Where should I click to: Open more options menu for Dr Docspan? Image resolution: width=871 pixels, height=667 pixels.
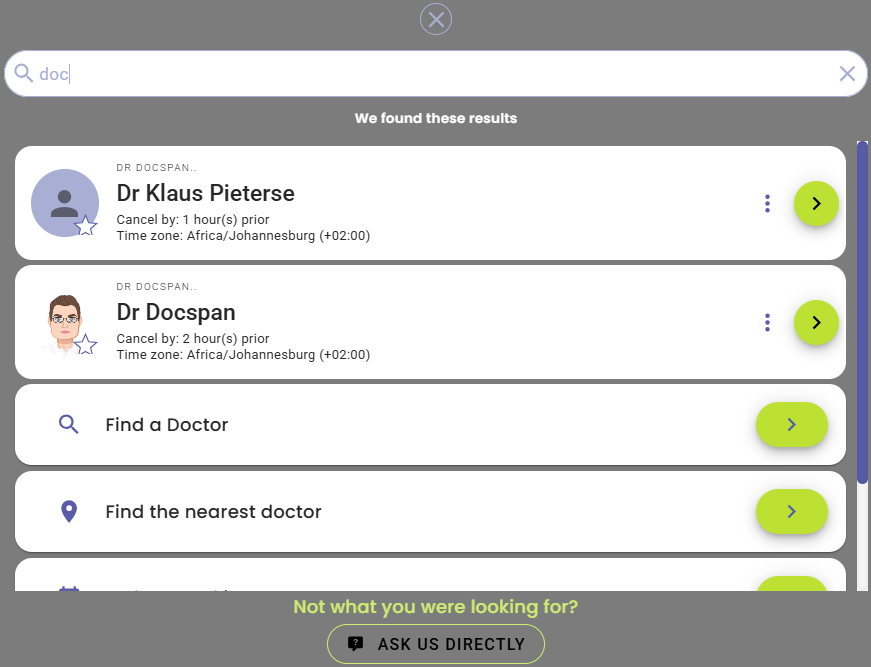pyautogui.click(x=767, y=322)
